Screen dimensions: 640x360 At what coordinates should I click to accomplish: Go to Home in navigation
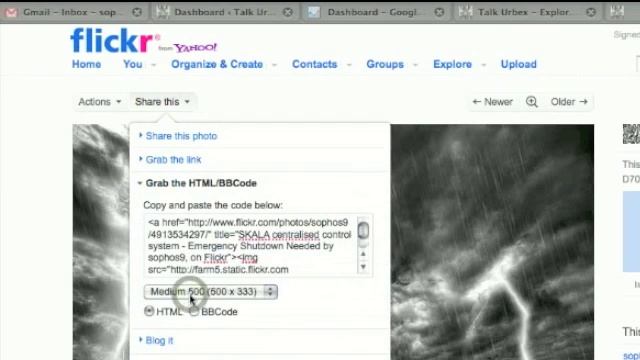point(87,64)
